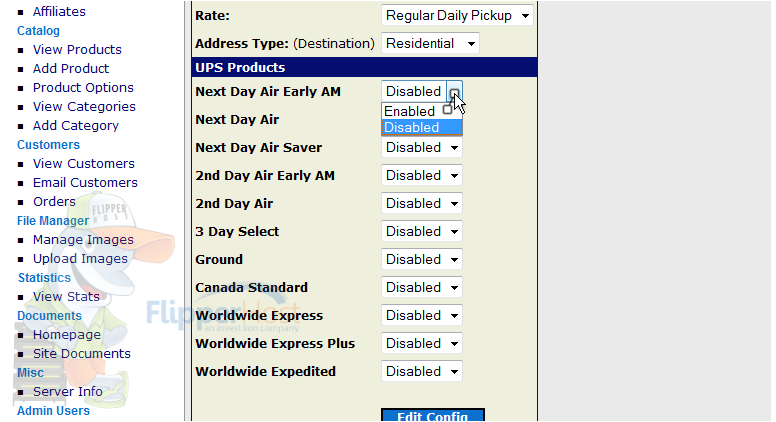The width and height of the screenshot is (776, 422).
Task: Click the UPS Products header text
Action: point(240,67)
